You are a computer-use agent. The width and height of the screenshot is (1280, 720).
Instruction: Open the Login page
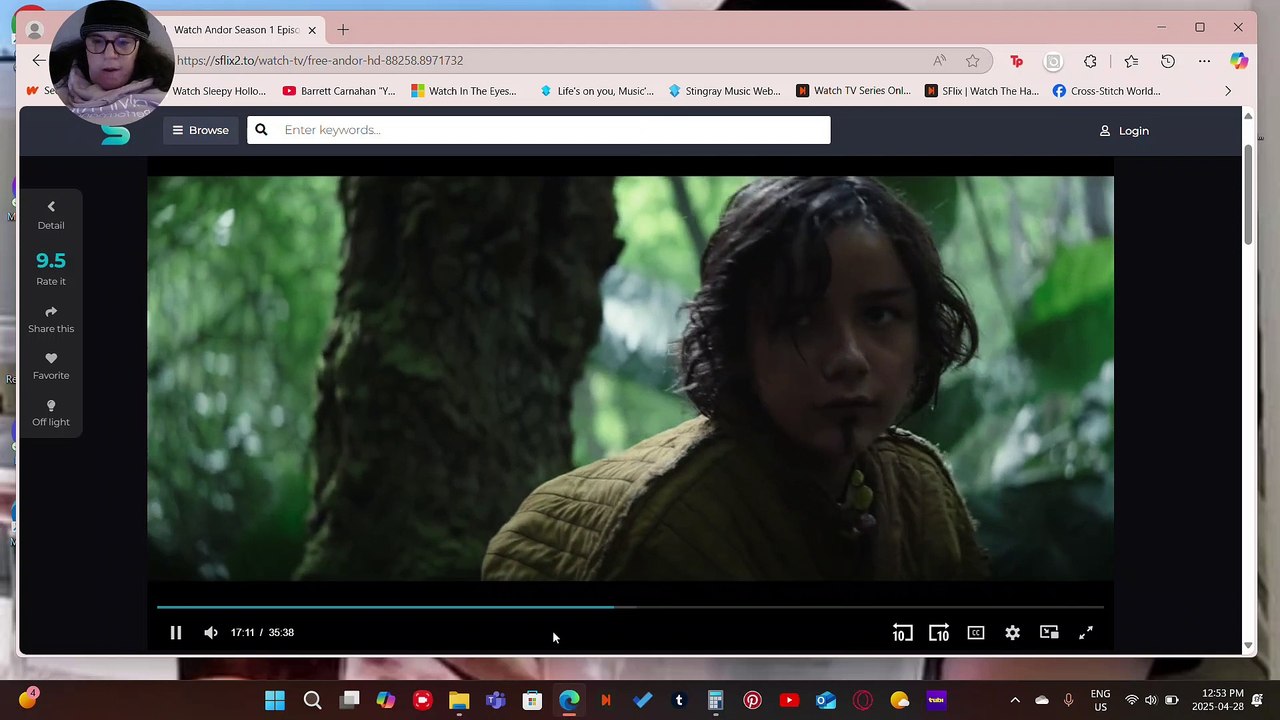pyautogui.click(x=1124, y=131)
